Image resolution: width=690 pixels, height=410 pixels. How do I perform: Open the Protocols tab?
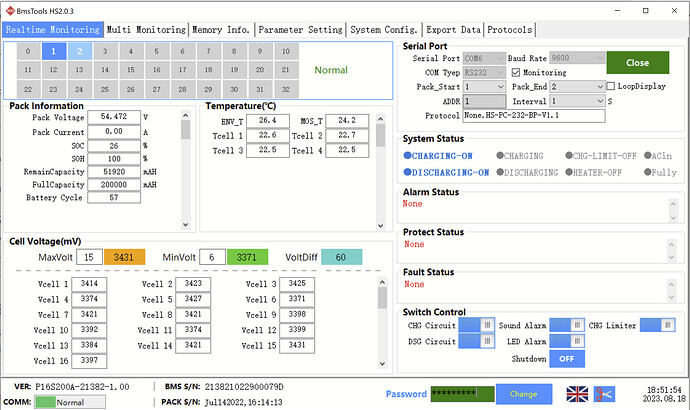pyautogui.click(x=510, y=29)
